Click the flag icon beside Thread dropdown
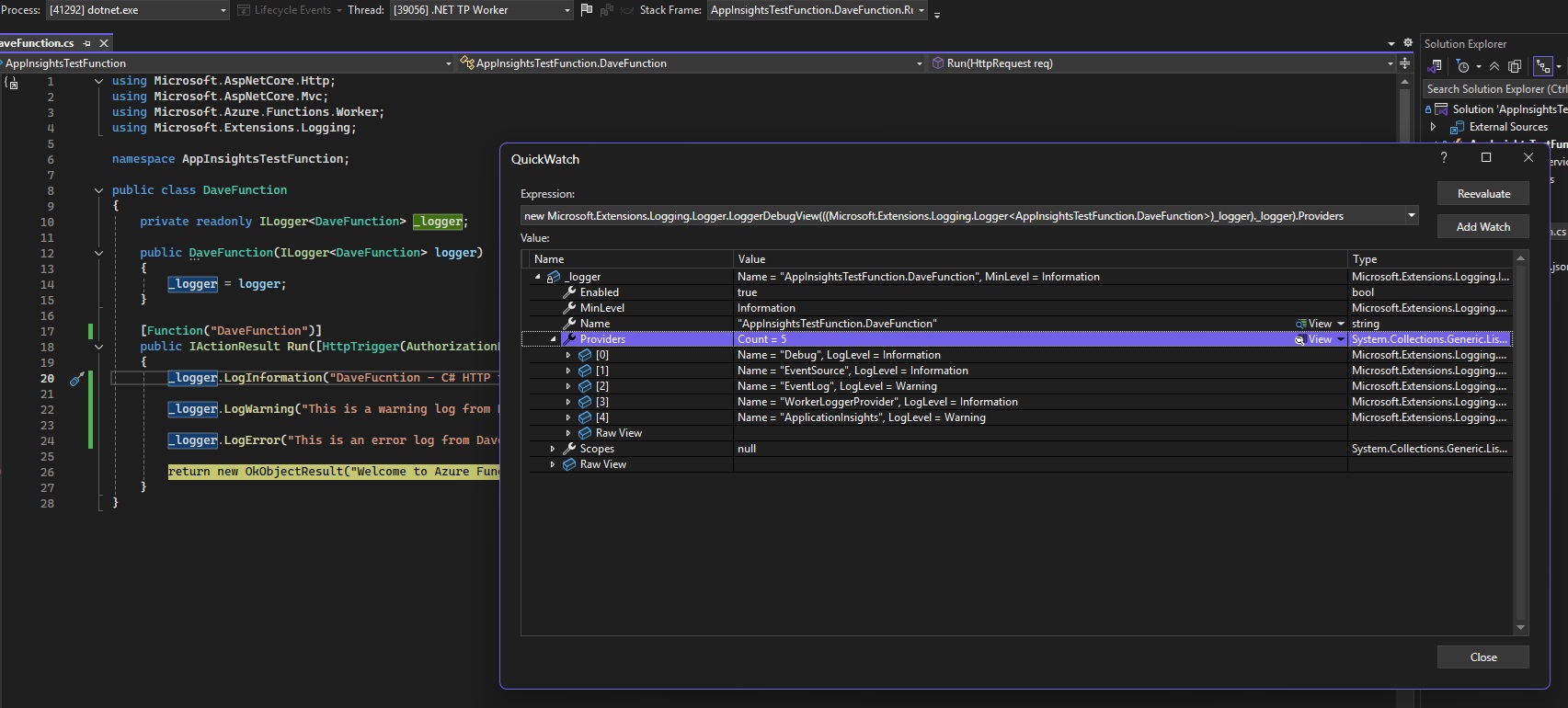Screen dimensions: 1568x708 click(x=586, y=10)
